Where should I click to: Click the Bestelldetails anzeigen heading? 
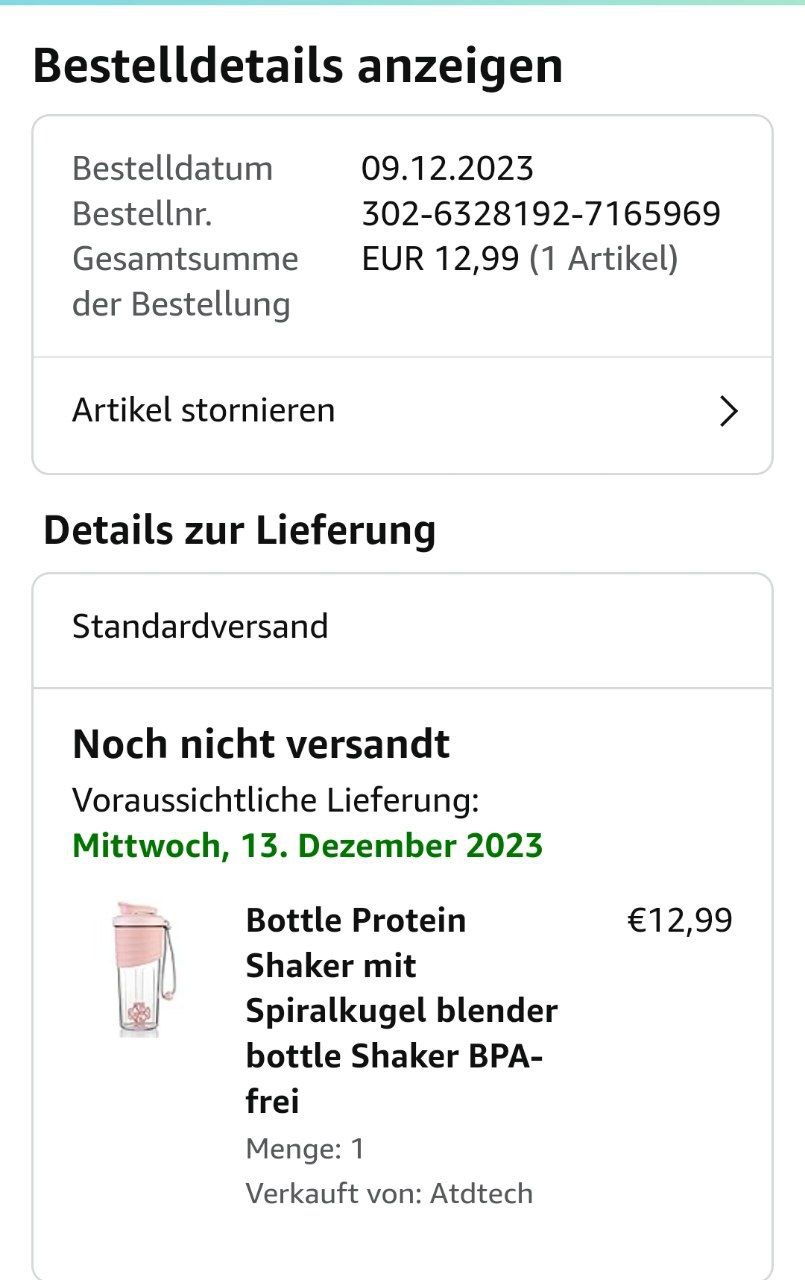297,66
